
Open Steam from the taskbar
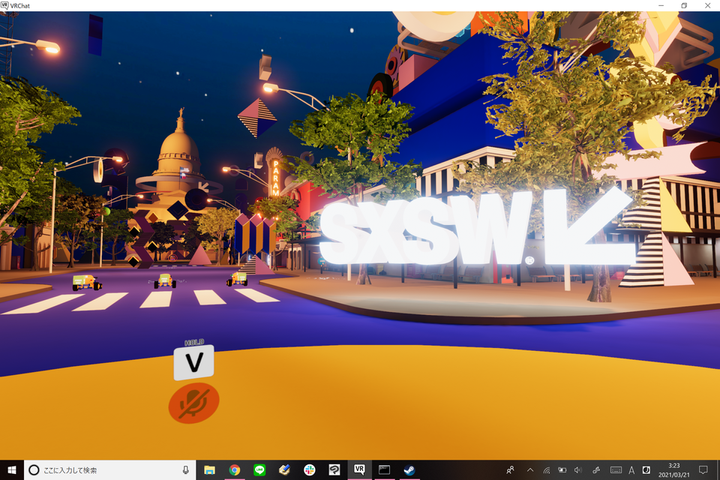coord(409,470)
